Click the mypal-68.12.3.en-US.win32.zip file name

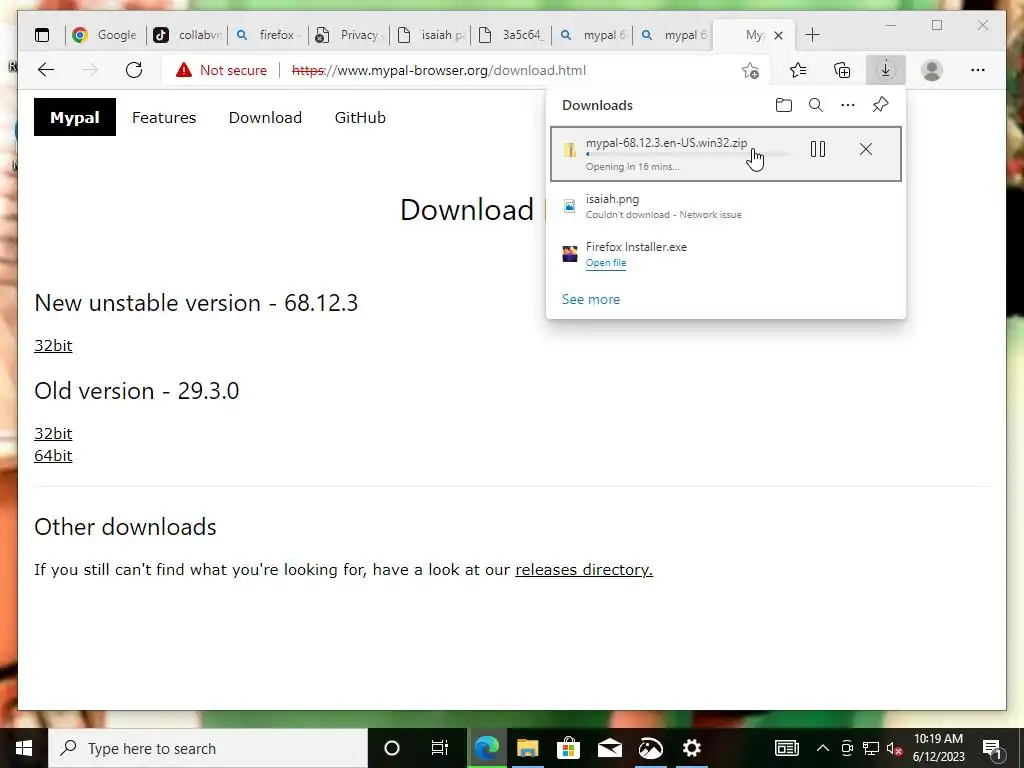(x=666, y=142)
